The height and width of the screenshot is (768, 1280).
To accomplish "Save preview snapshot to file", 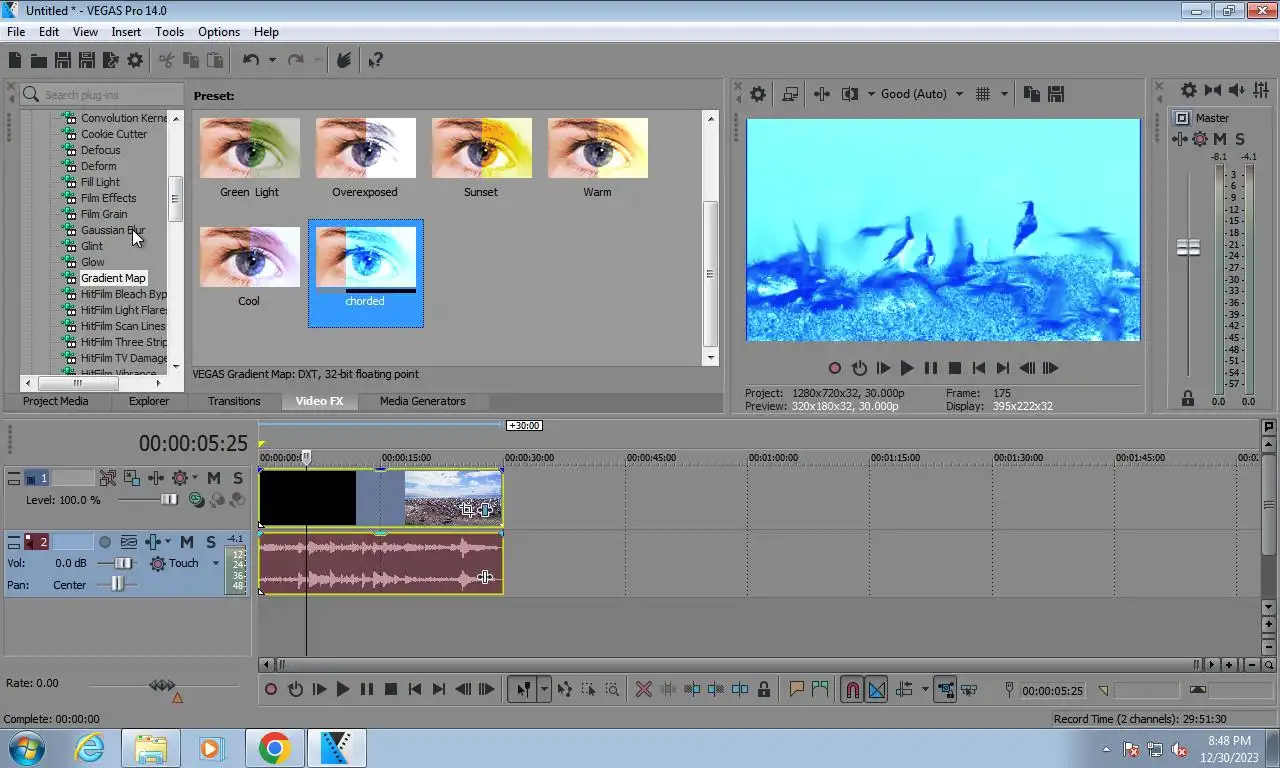I will [1056, 94].
